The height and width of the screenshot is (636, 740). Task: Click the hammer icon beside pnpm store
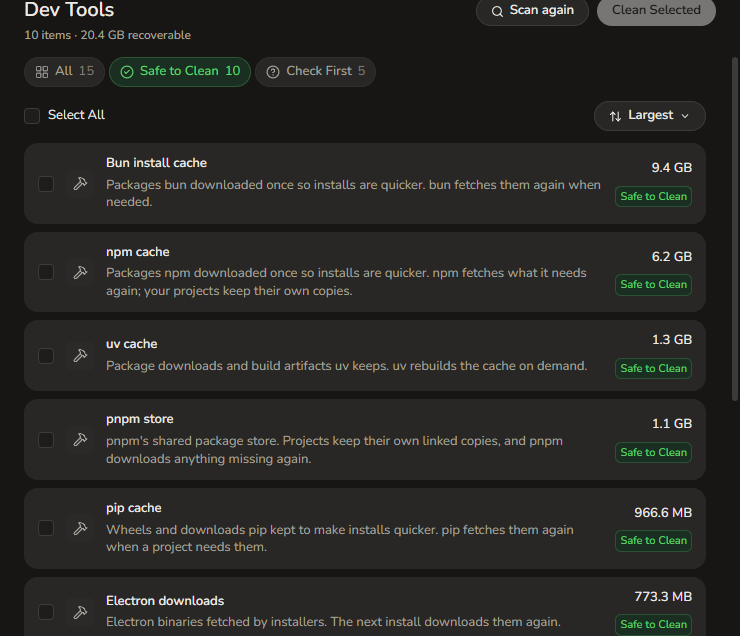pyautogui.click(x=80, y=440)
